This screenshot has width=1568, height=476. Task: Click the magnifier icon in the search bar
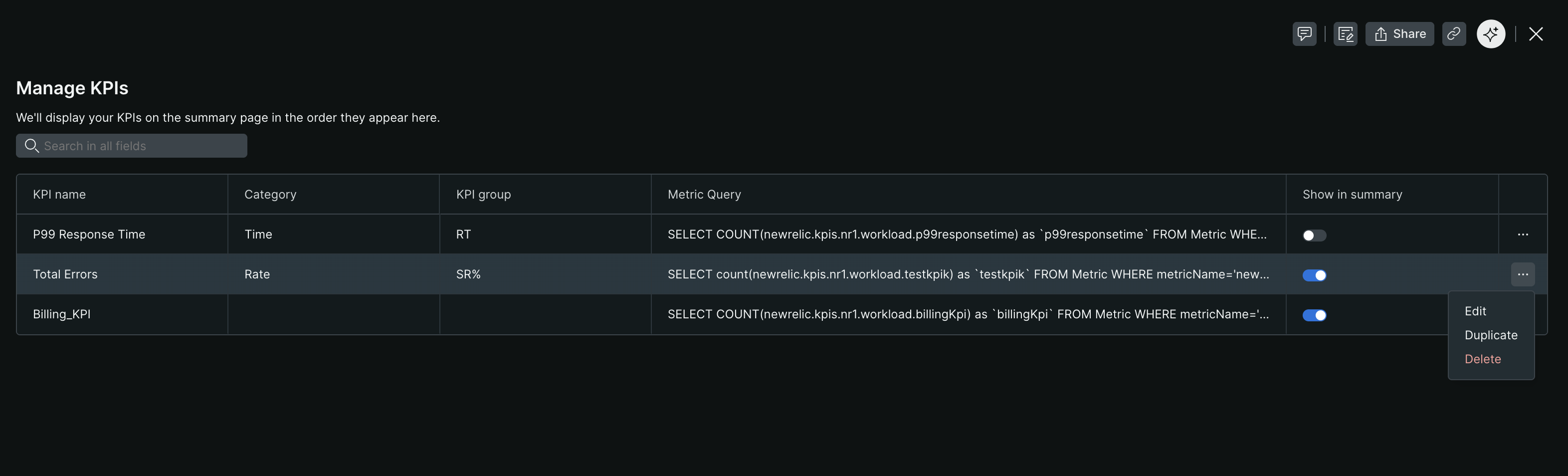click(x=32, y=146)
